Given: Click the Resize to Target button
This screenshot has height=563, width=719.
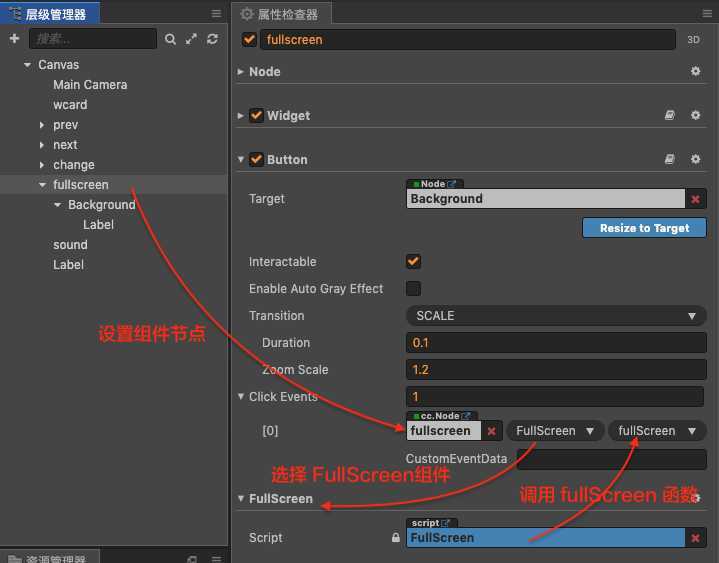Looking at the screenshot, I should pos(644,228).
